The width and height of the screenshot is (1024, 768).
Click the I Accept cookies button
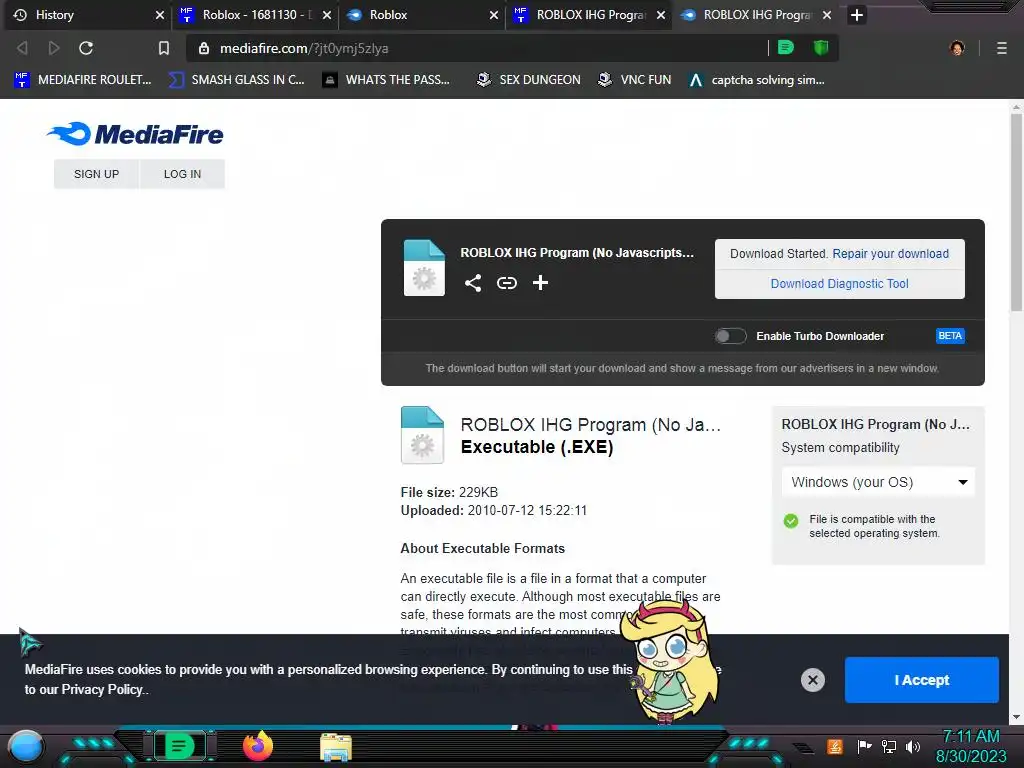(921, 680)
